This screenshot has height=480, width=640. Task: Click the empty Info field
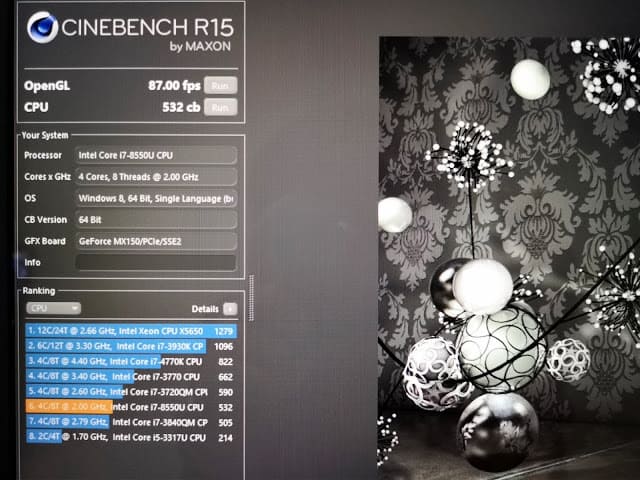pos(156,262)
